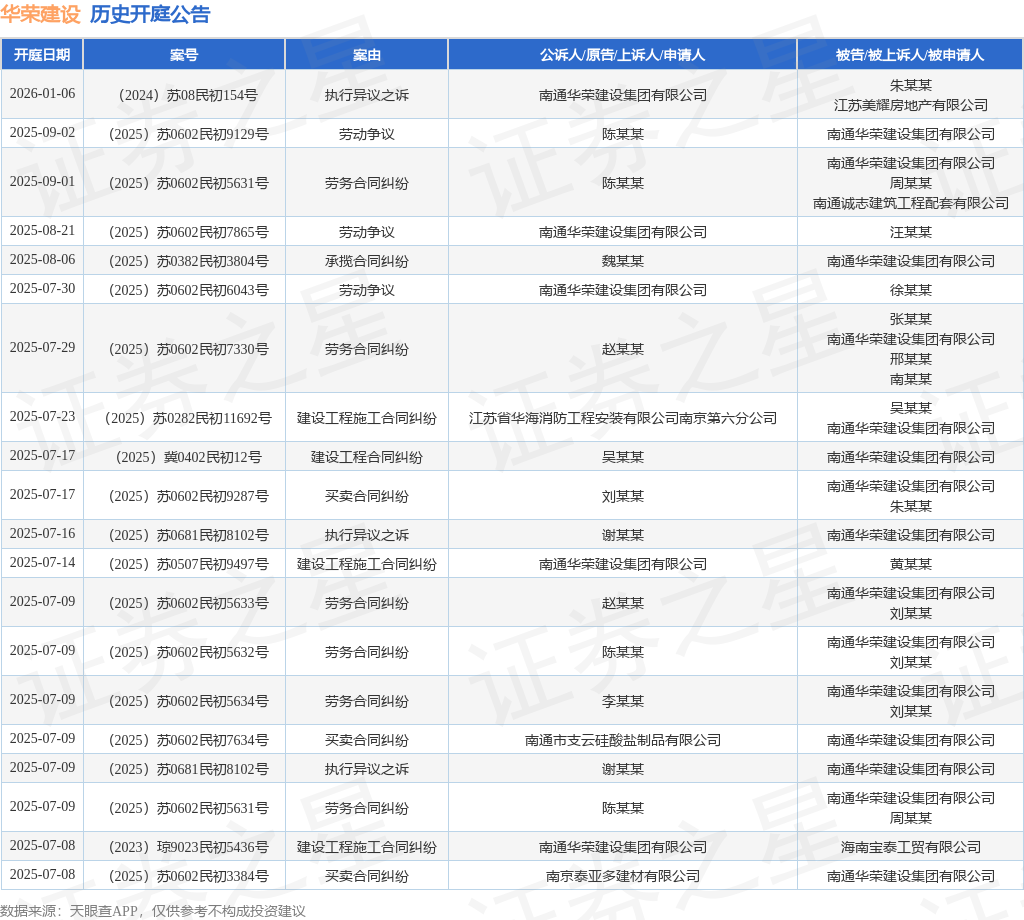Select case number (2025)苏0602民初9287号
1024x920 pixels.
coord(188,496)
